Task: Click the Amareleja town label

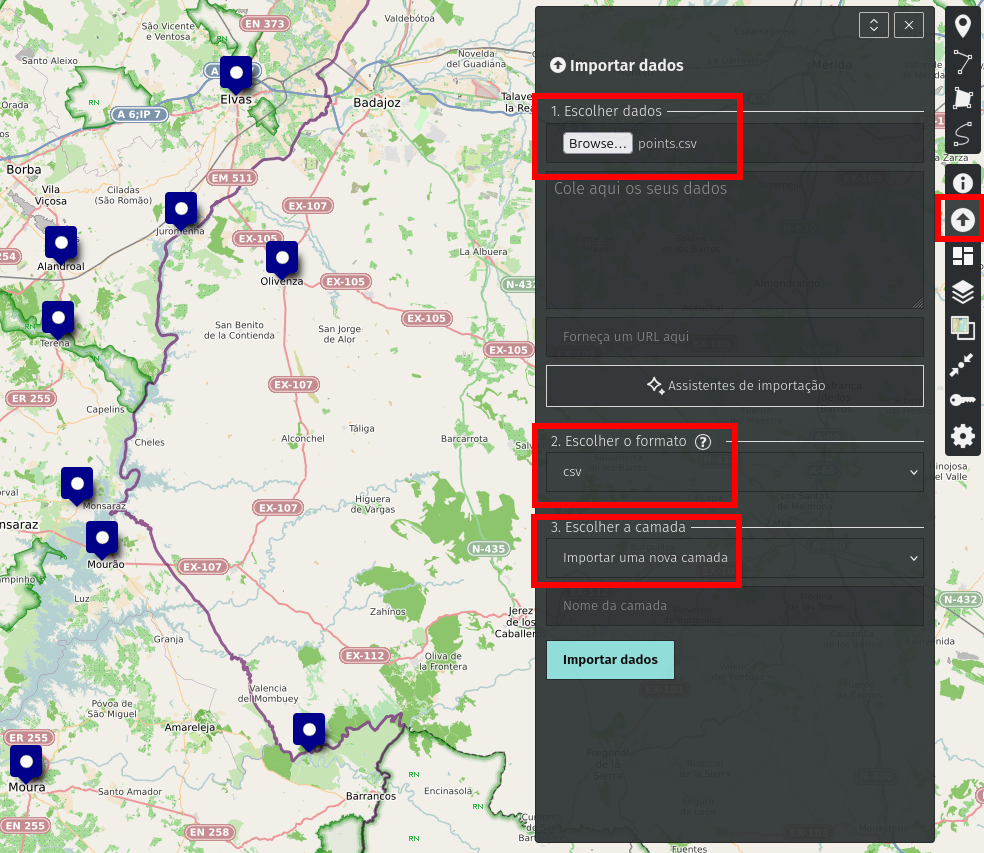Action: 190,727
